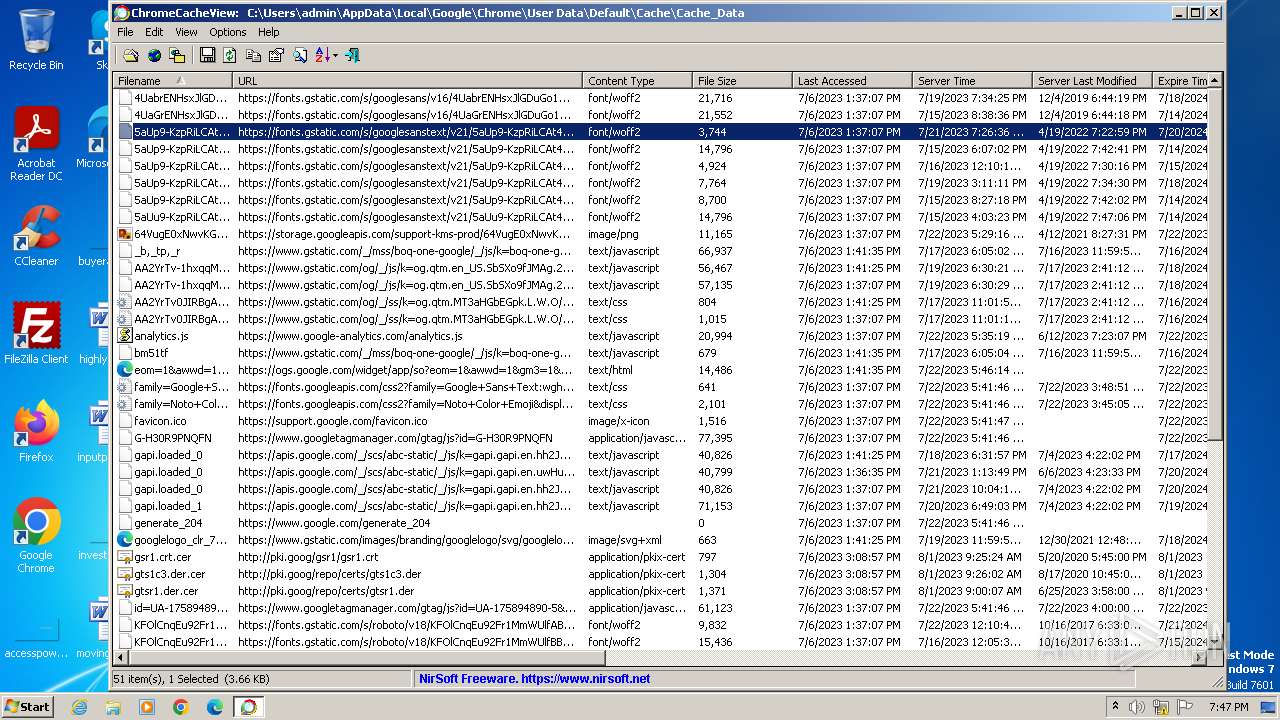Sort by the Content Type column header
This screenshot has height=720, width=1280.
coord(638,81)
